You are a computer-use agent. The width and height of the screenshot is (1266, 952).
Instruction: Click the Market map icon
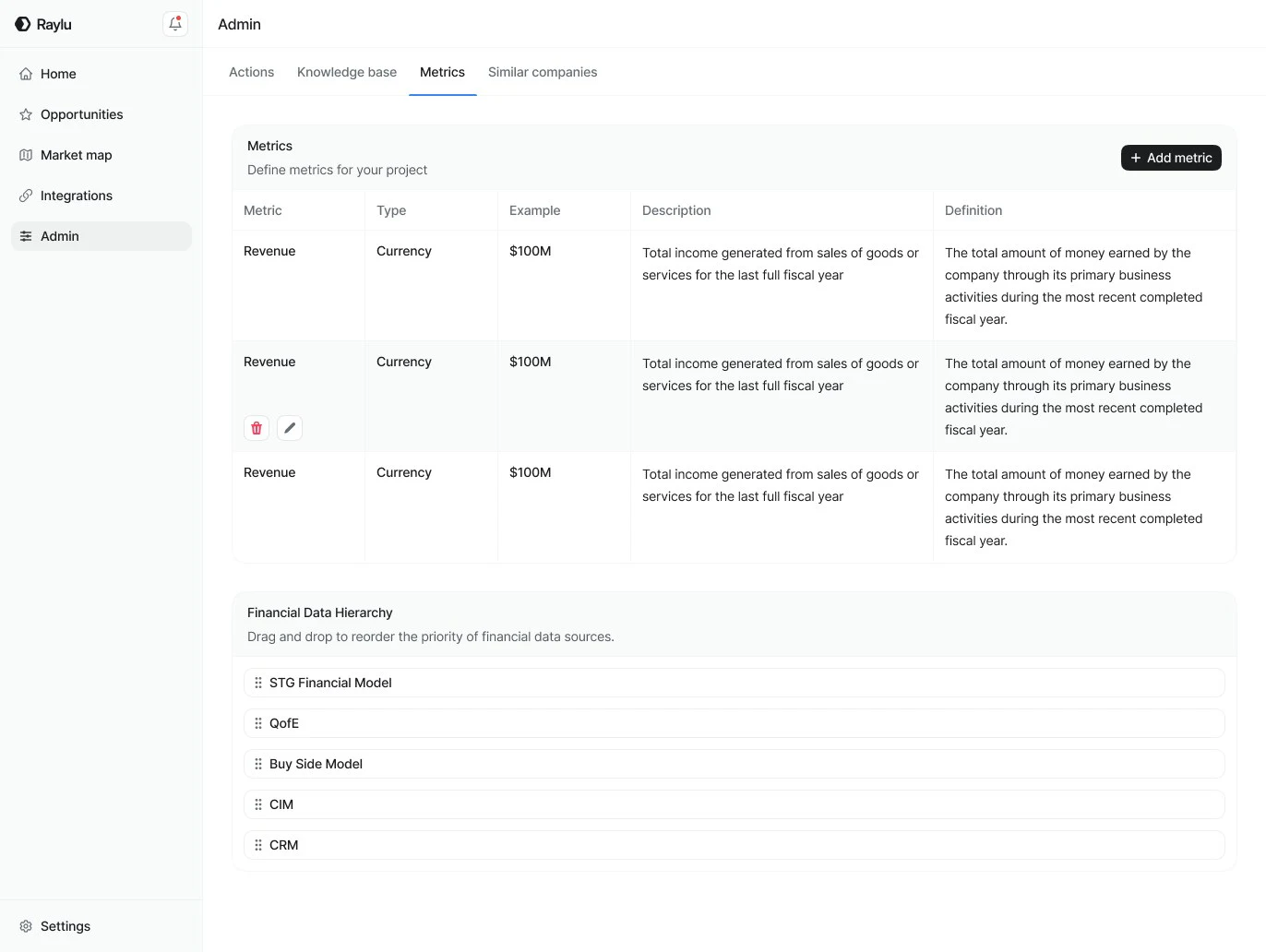coord(26,155)
